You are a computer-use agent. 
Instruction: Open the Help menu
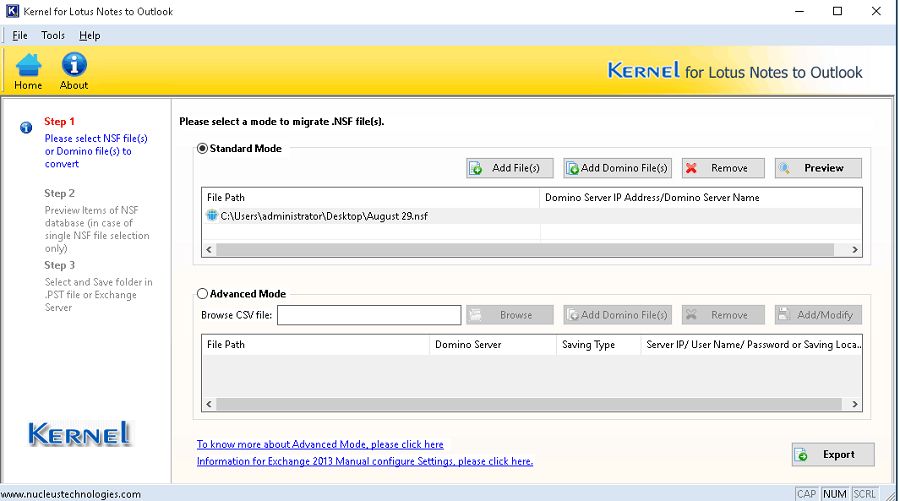[x=90, y=35]
